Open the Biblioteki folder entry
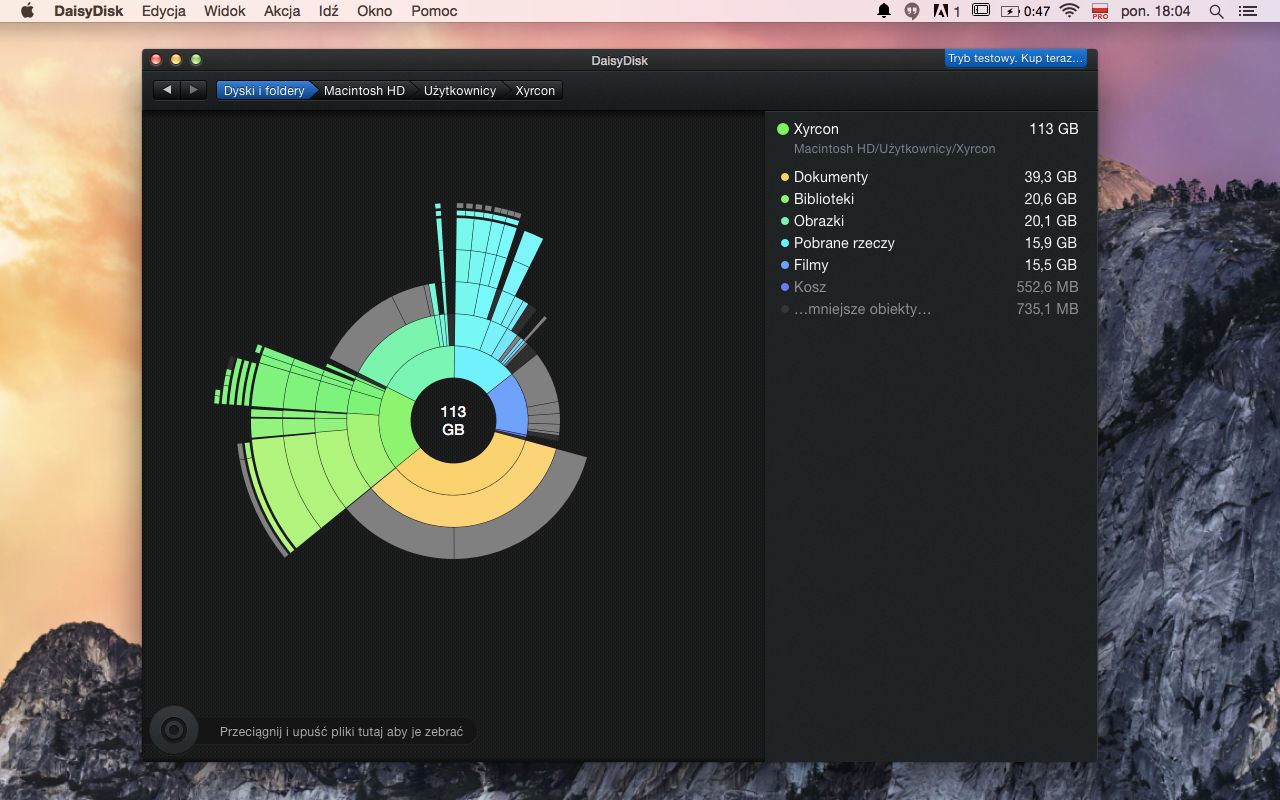 point(928,199)
